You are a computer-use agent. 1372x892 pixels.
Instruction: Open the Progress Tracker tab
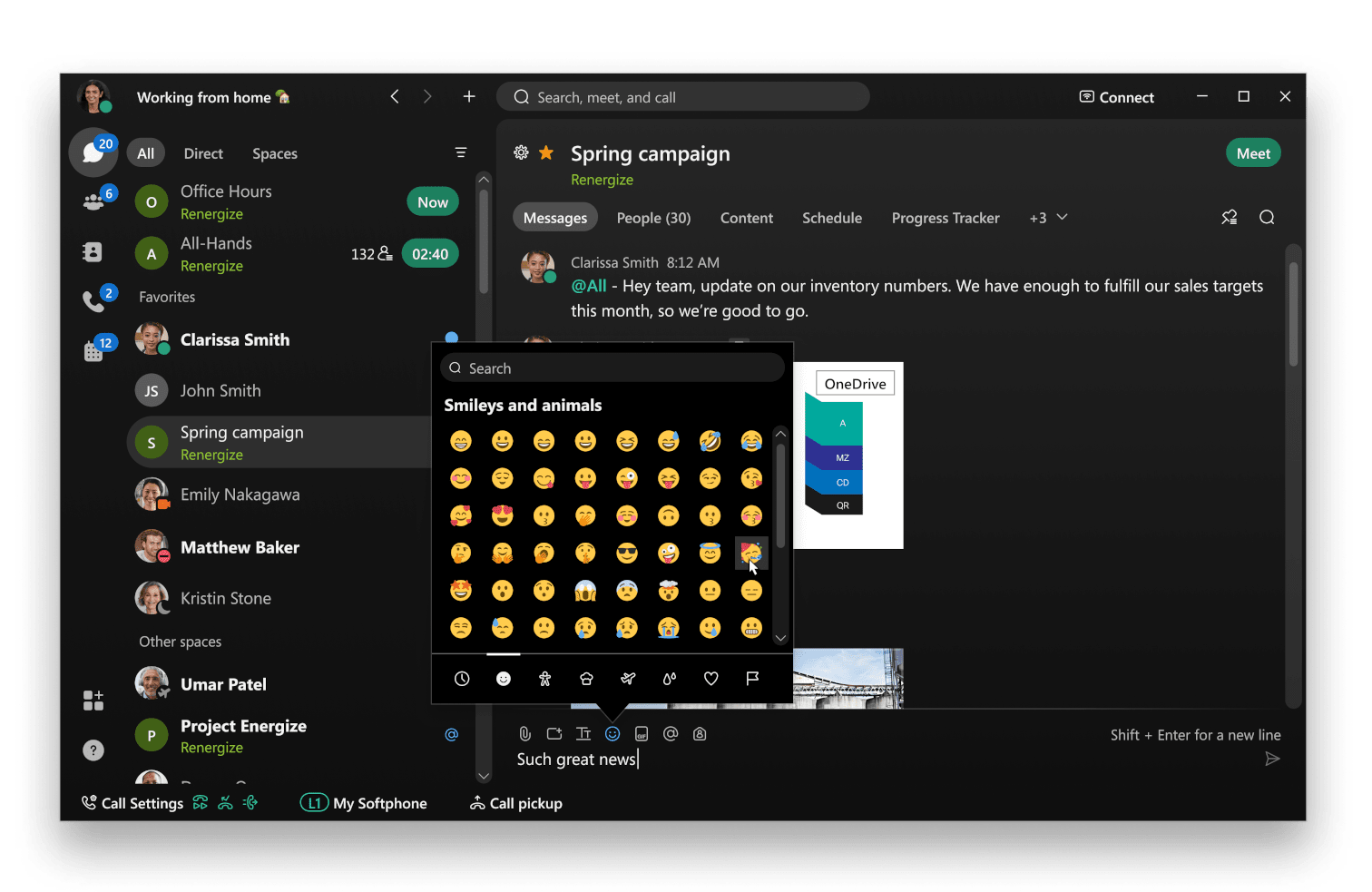tap(946, 218)
